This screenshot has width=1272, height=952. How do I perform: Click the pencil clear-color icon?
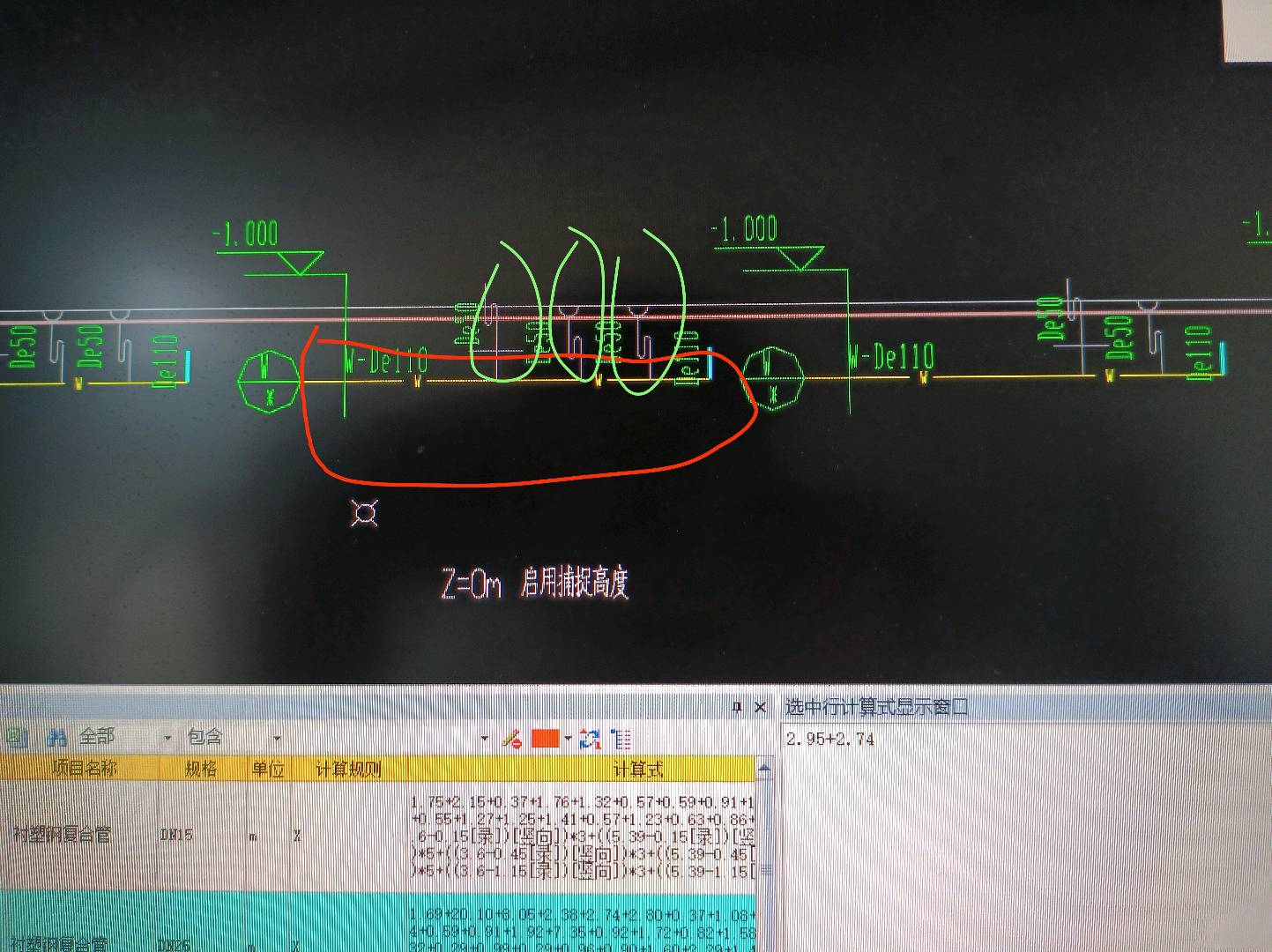pos(512,739)
